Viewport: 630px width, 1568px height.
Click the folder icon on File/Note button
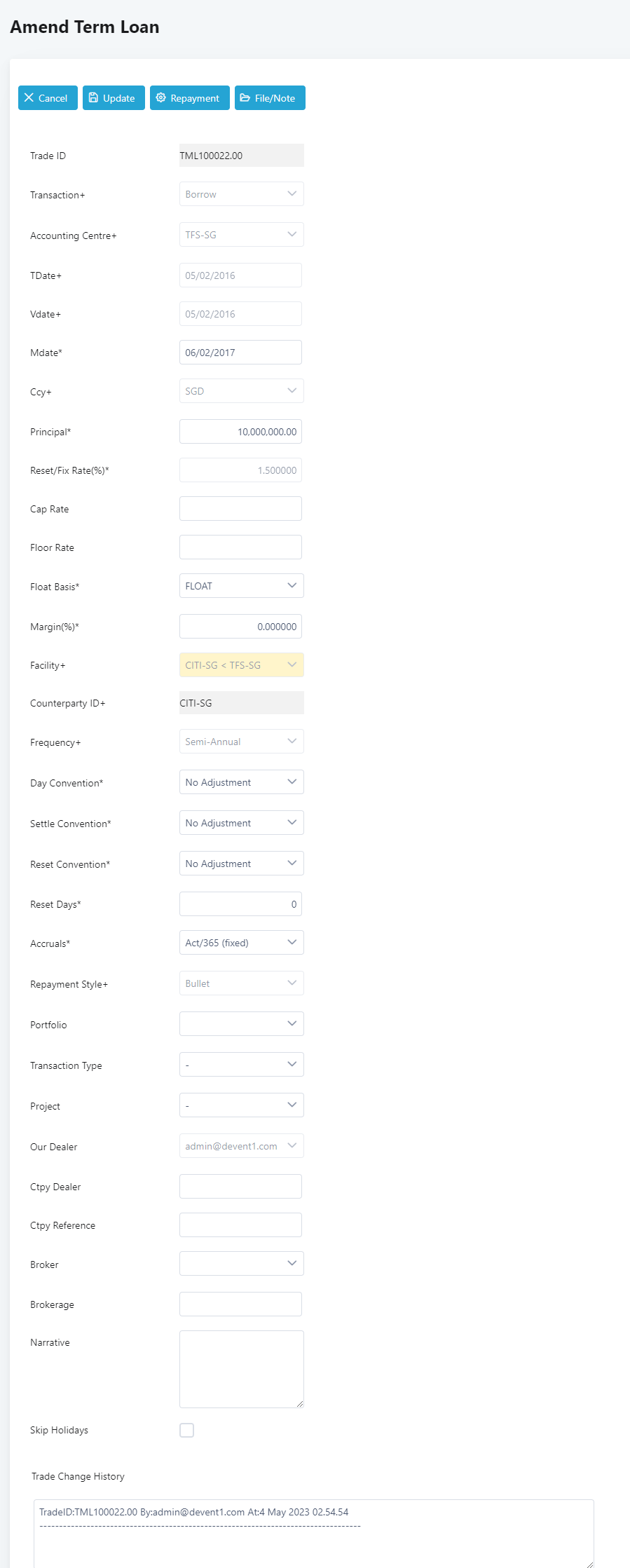[245, 98]
